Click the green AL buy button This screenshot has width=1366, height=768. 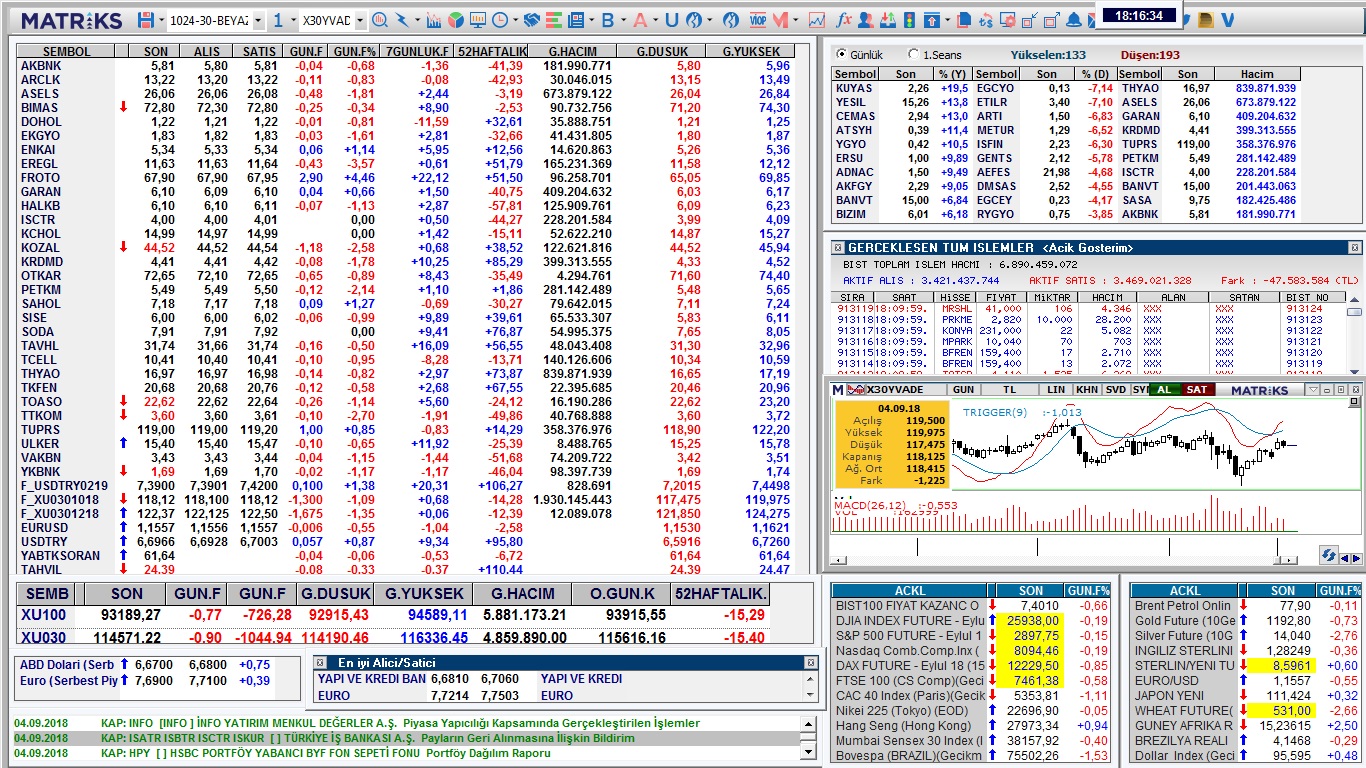coord(1164,390)
